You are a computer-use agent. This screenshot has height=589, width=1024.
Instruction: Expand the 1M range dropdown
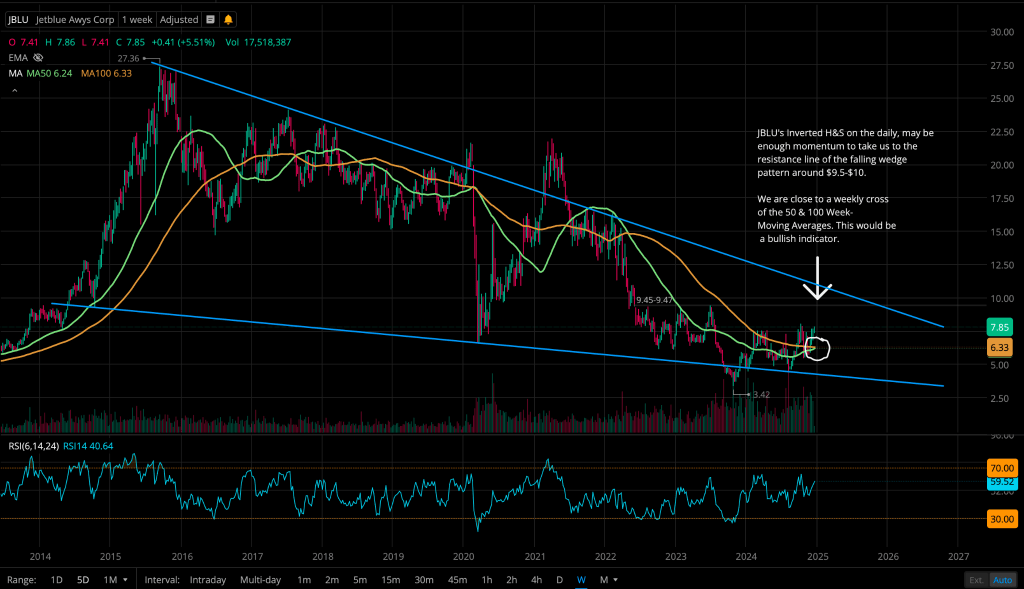[115, 579]
